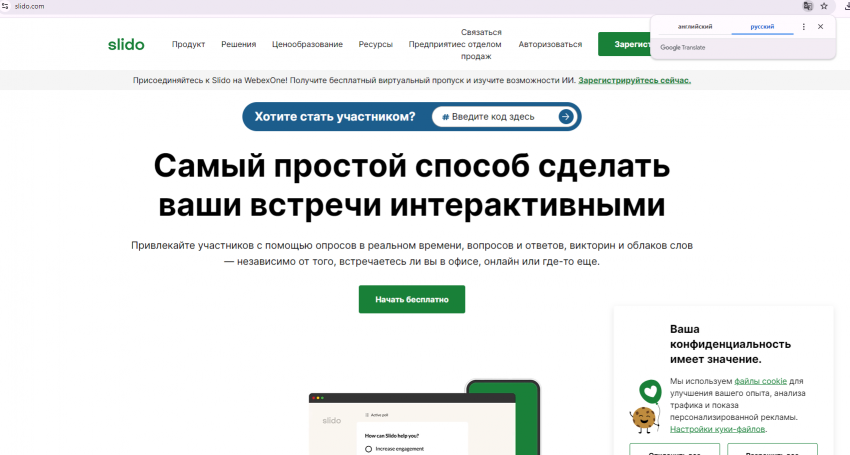Select the русский translation tab

762,27
